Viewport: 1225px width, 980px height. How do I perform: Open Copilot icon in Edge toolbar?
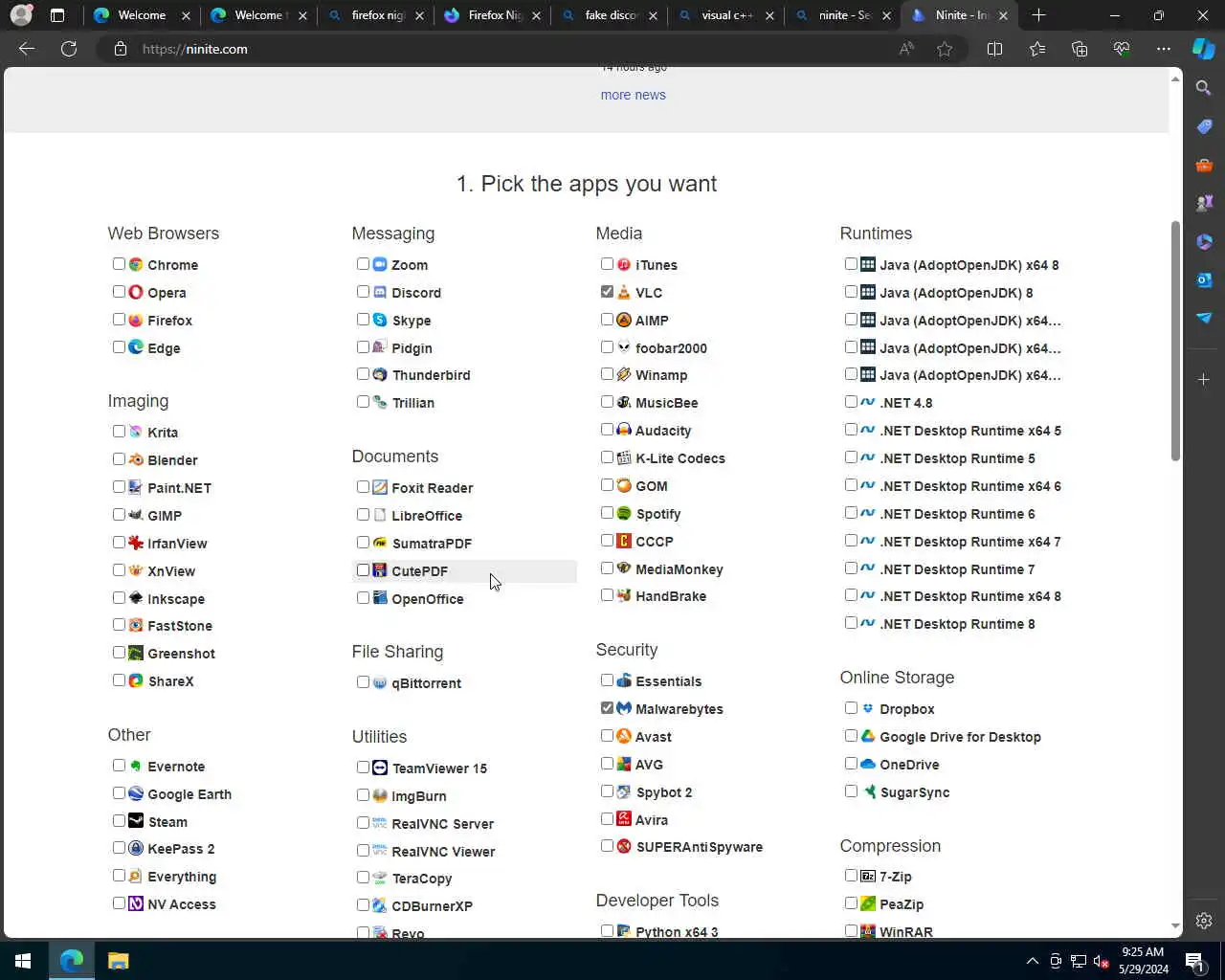(1204, 49)
